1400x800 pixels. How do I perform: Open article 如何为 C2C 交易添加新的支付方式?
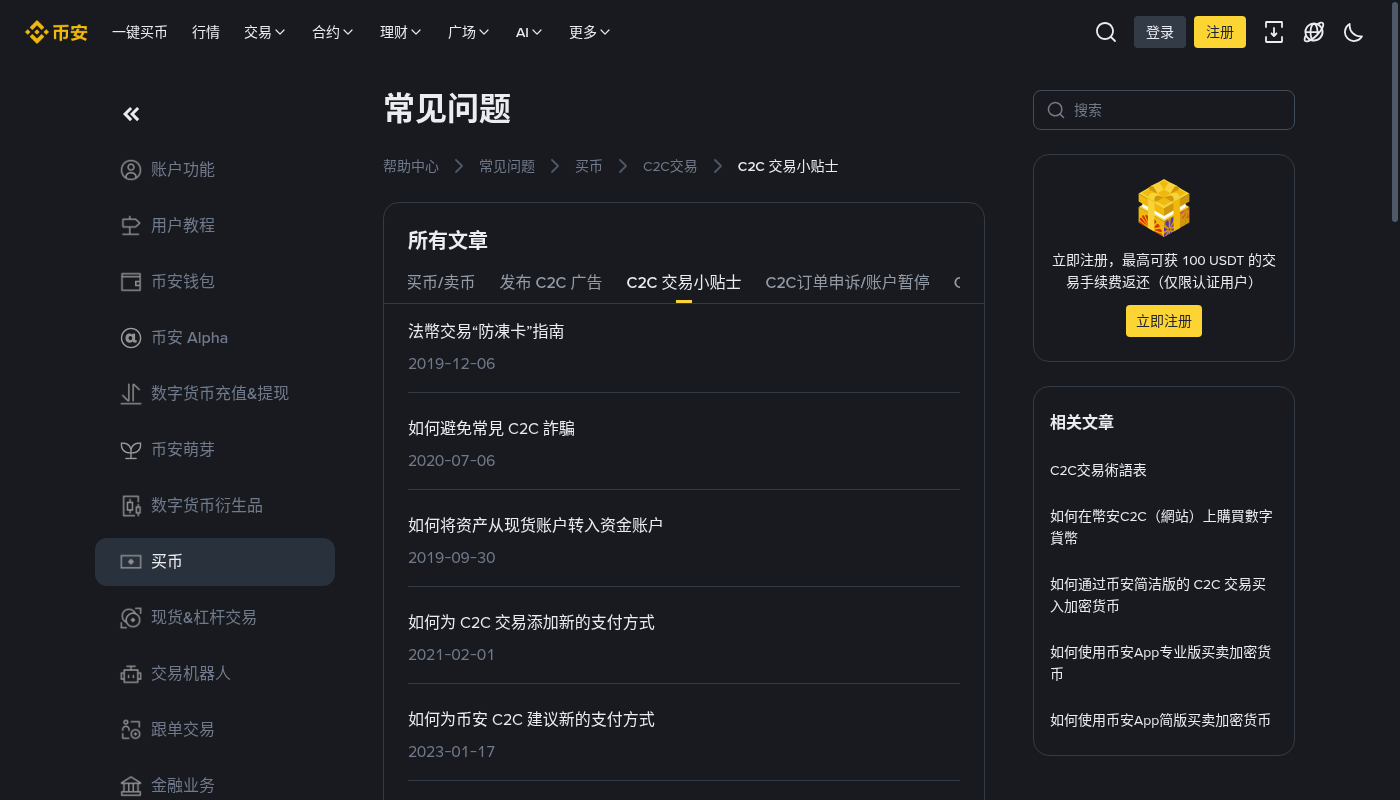[531, 622]
